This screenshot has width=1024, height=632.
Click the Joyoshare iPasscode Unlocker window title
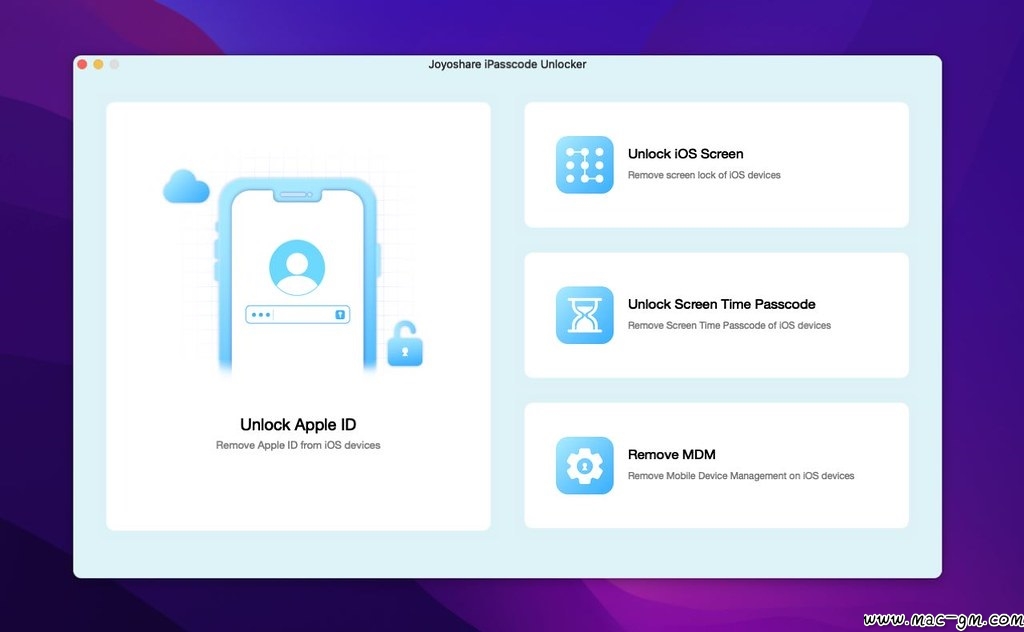(x=507, y=64)
